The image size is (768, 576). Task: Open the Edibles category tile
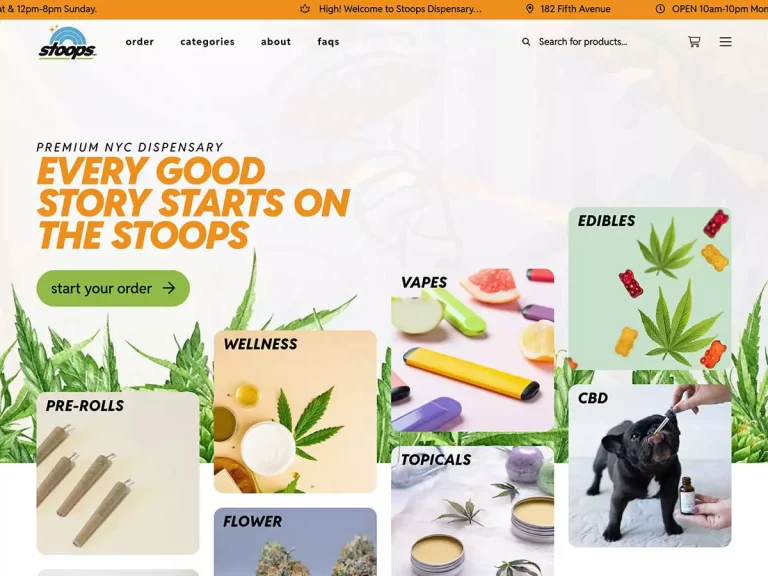click(x=649, y=288)
